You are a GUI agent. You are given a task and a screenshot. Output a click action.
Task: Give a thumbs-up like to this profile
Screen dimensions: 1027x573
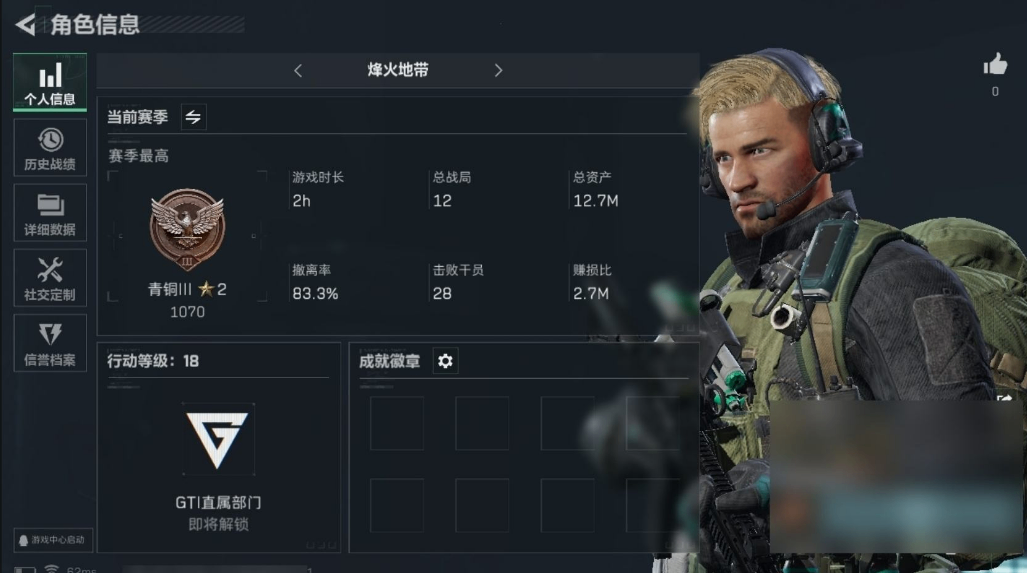995,65
